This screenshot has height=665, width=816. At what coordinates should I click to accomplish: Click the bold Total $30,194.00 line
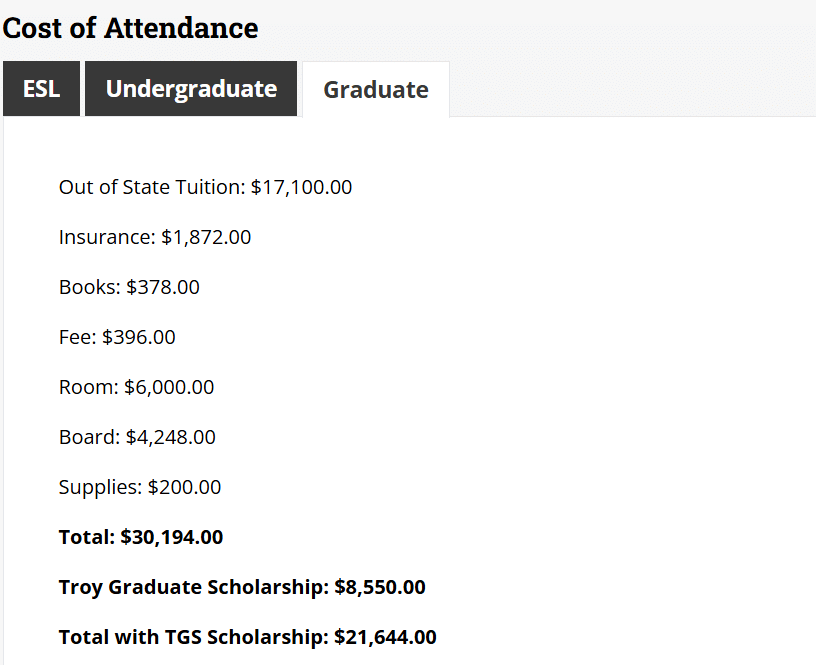pos(141,537)
